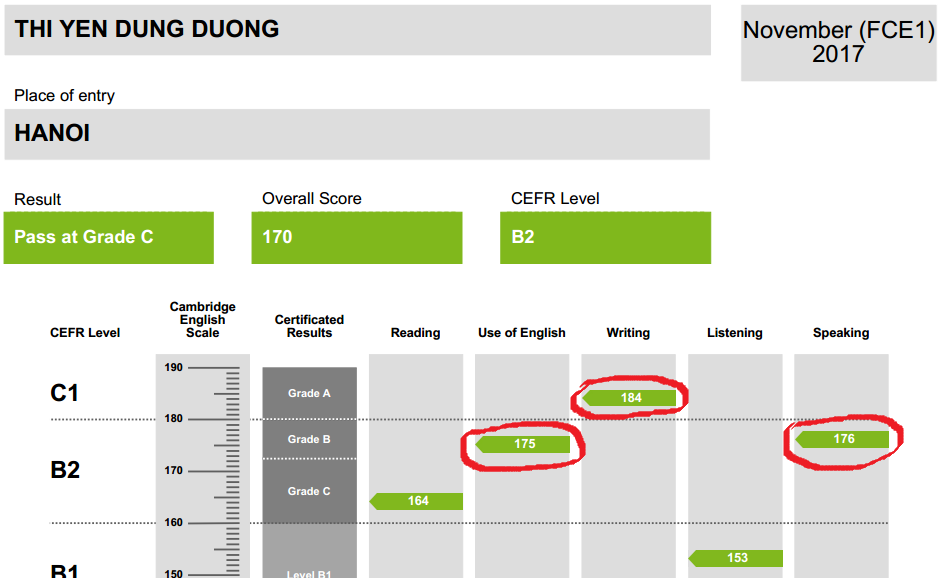Click the HANOI place of entry field
Image resolution: width=944 pixels, height=578 pixels.
355,134
